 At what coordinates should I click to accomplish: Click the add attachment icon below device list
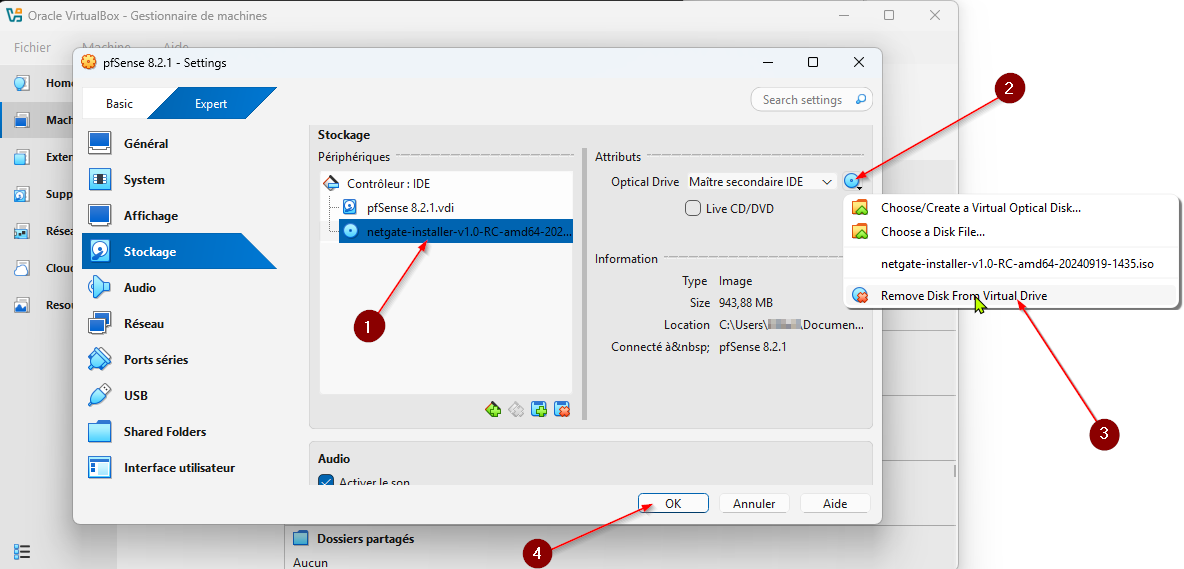[x=539, y=409]
